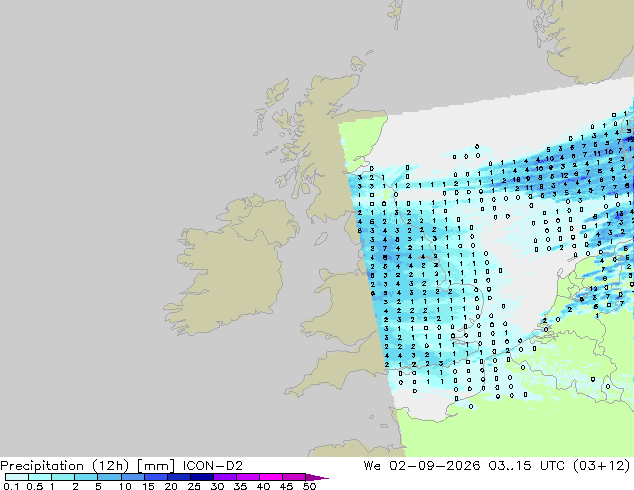Select the 10–15 mm blue legend swatch
634x490 pixels.
tap(132, 477)
